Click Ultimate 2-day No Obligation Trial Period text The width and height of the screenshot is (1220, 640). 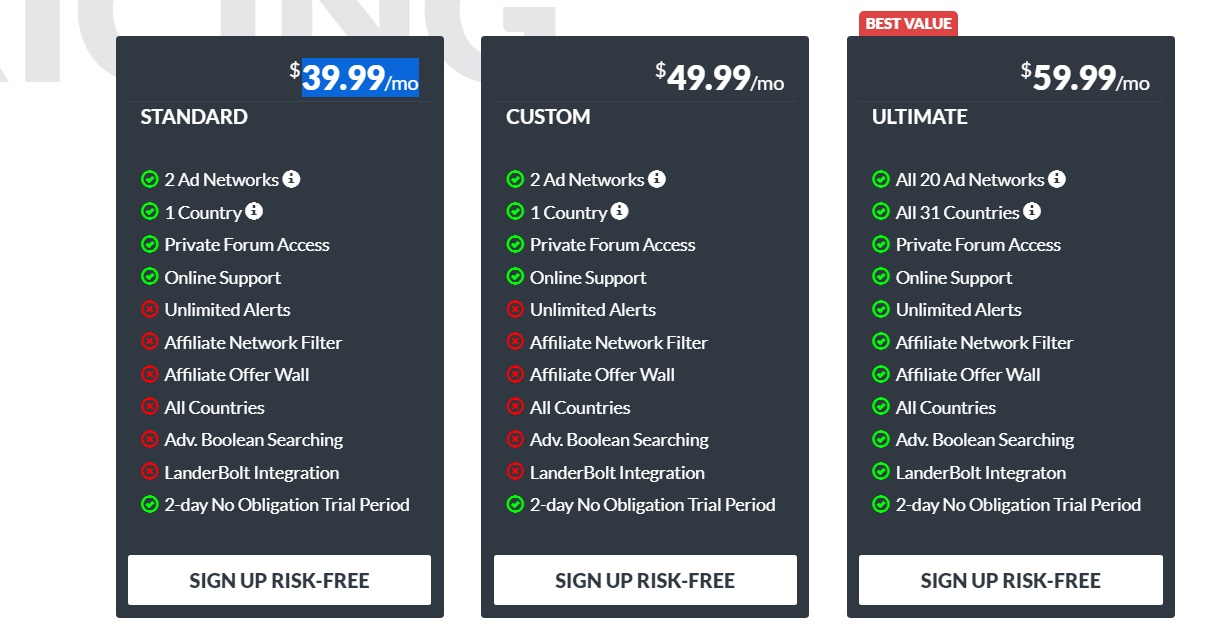[1018, 505]
